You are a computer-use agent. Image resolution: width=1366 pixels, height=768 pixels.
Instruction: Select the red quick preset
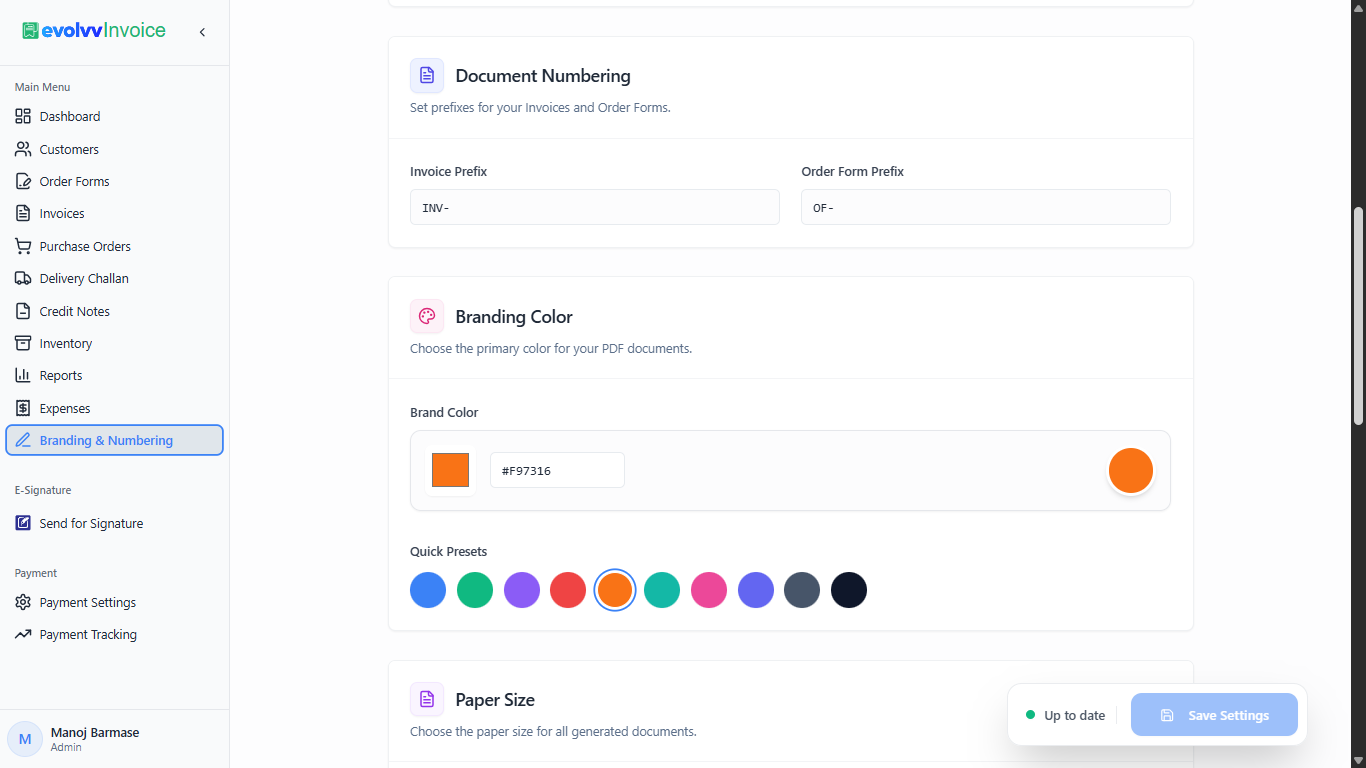(x=568, y=590)
